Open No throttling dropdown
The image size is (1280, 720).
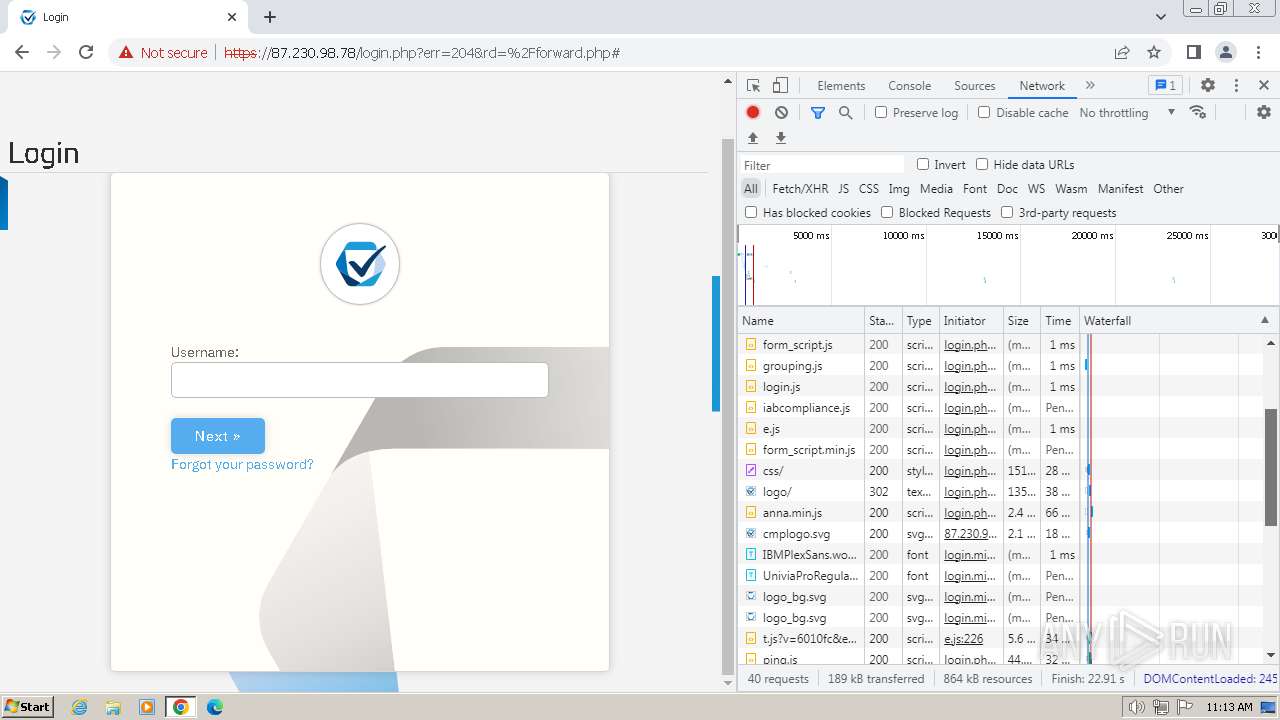pyautogui.click(x=1127, y=113)
